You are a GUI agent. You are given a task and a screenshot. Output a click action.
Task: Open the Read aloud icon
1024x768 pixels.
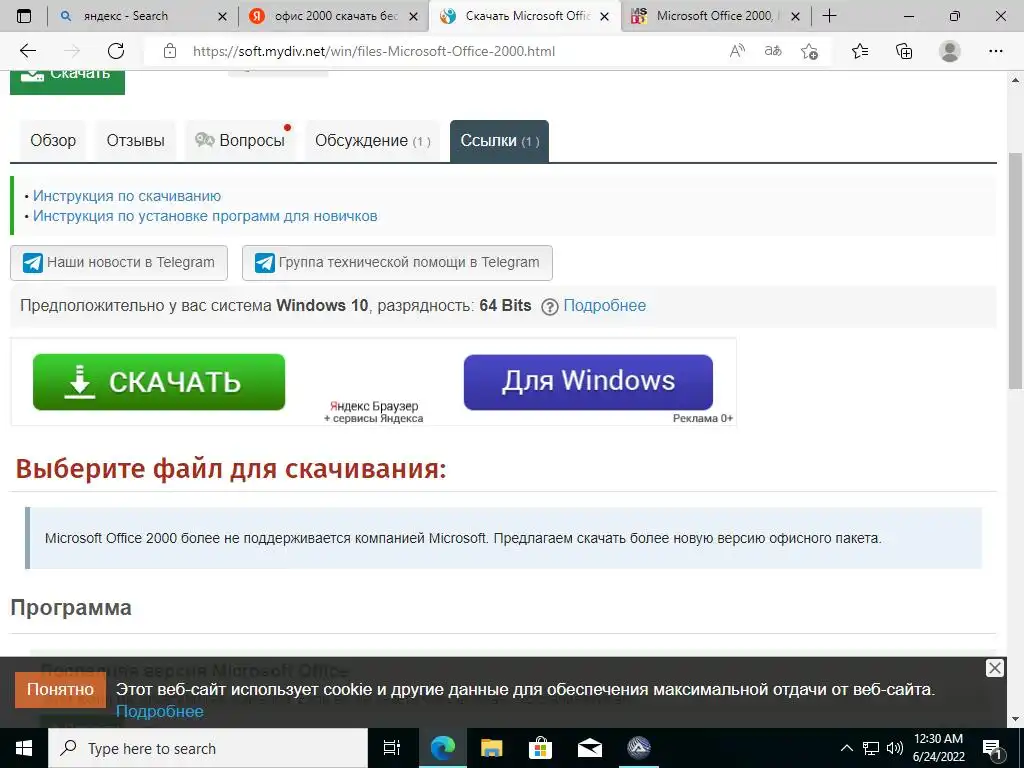click(x=737, y=51)
